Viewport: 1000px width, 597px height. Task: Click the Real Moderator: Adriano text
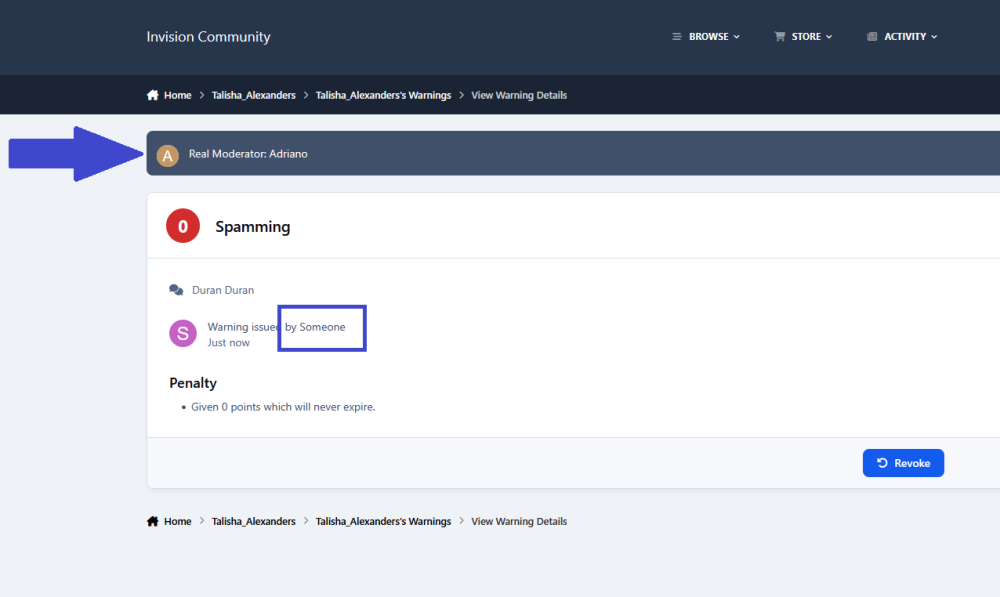tap(247, 154)
